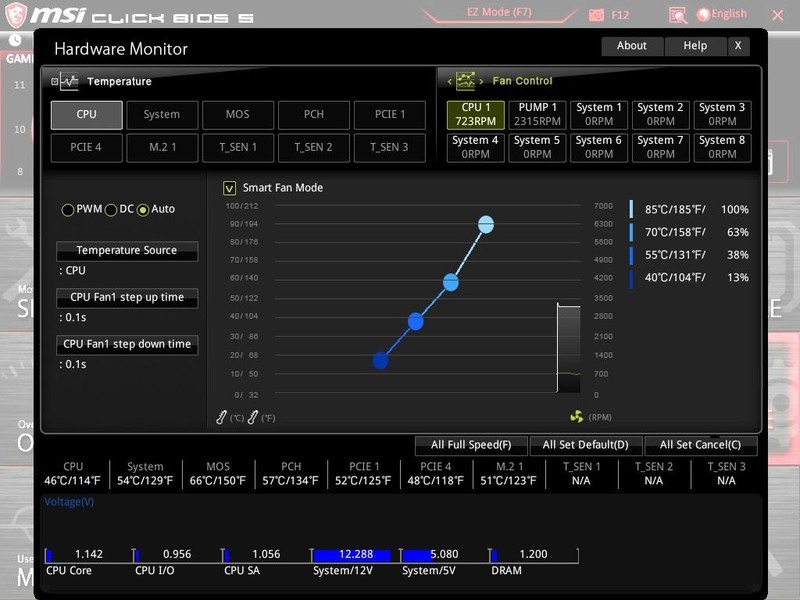Close Hardware Monitor with the X button

click(x=738, y=46)
